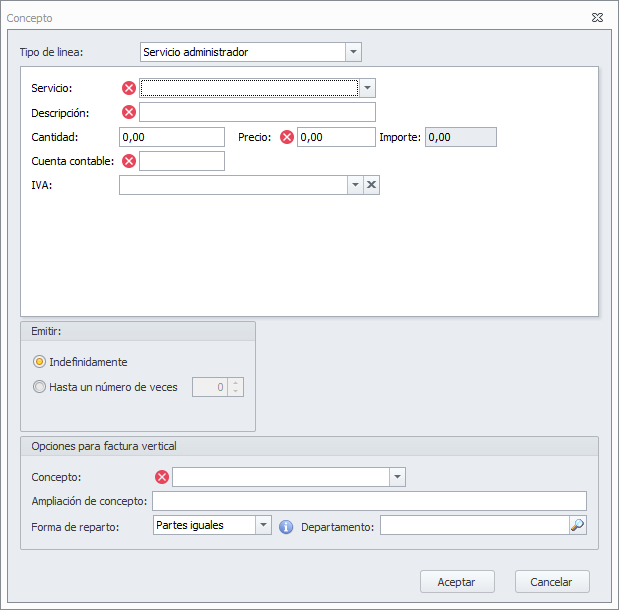Click the error icon next to Servicio

pyautogui.click(x=129, y=88)
